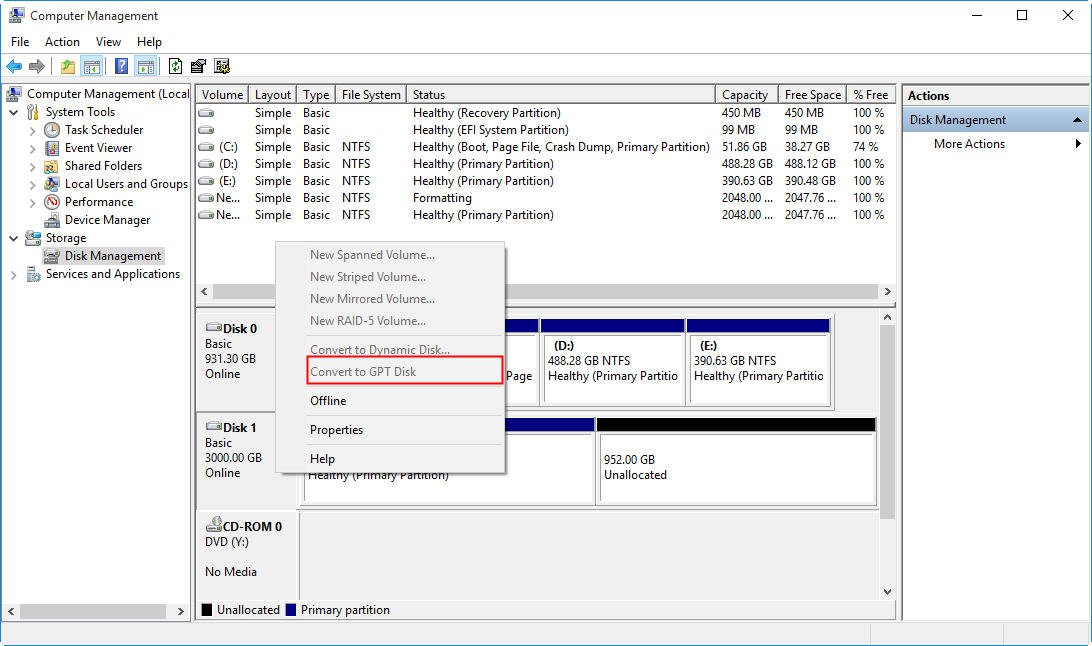Click tree pane scrollbar right arrow

180,611
